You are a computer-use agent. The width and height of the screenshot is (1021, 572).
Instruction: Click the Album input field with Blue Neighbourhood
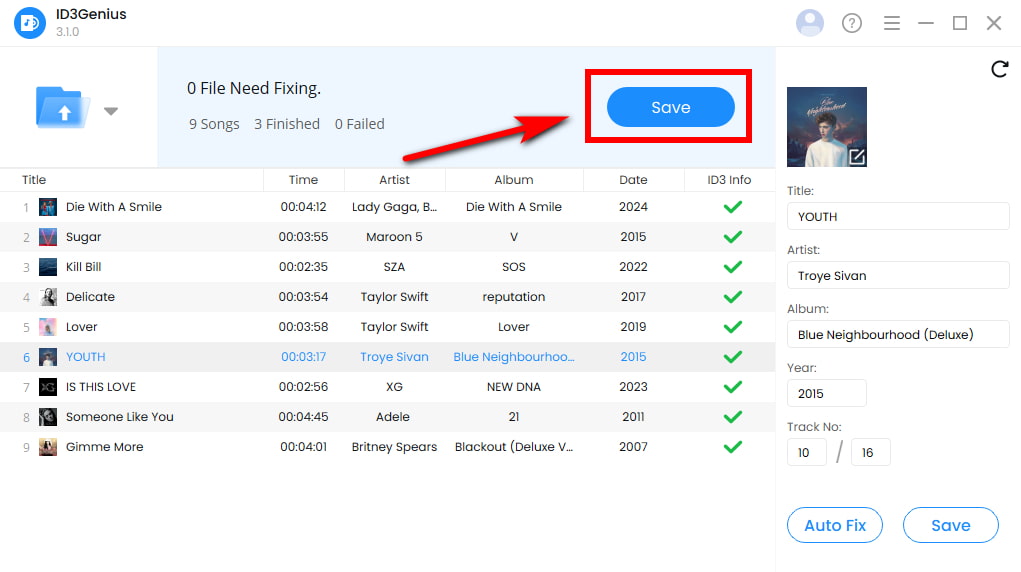coord(898,334)
